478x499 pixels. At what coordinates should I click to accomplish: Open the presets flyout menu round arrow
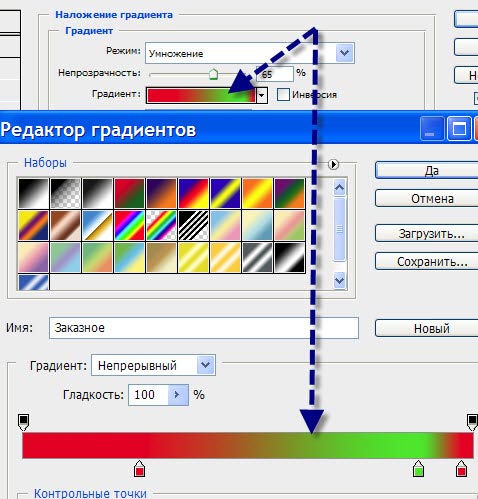click(333, 164)
